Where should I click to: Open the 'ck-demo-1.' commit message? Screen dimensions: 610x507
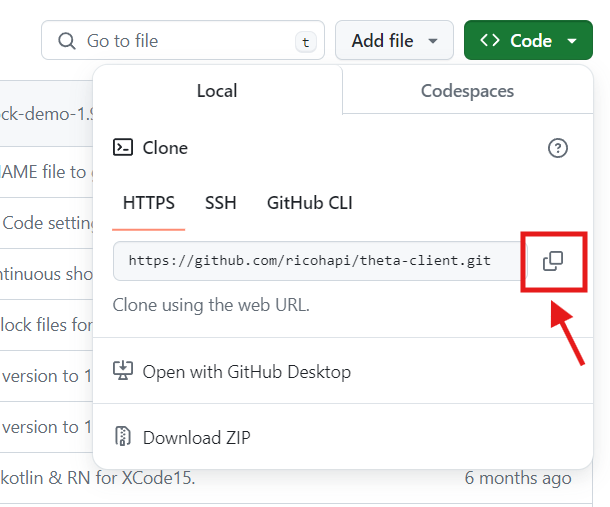pyautogui.click(x=46, y=114)
